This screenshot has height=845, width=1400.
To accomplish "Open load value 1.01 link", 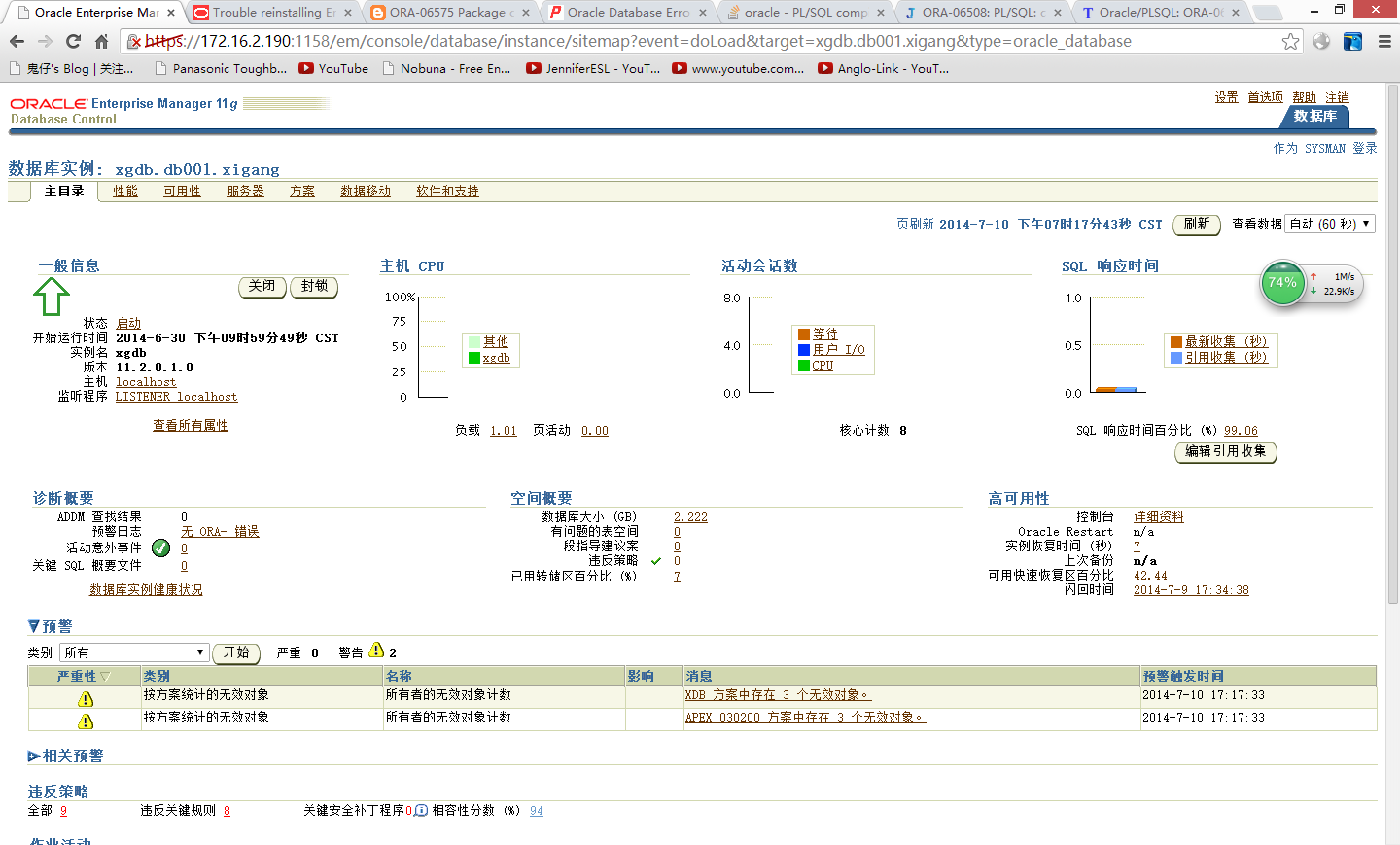I will coord(504,431).
